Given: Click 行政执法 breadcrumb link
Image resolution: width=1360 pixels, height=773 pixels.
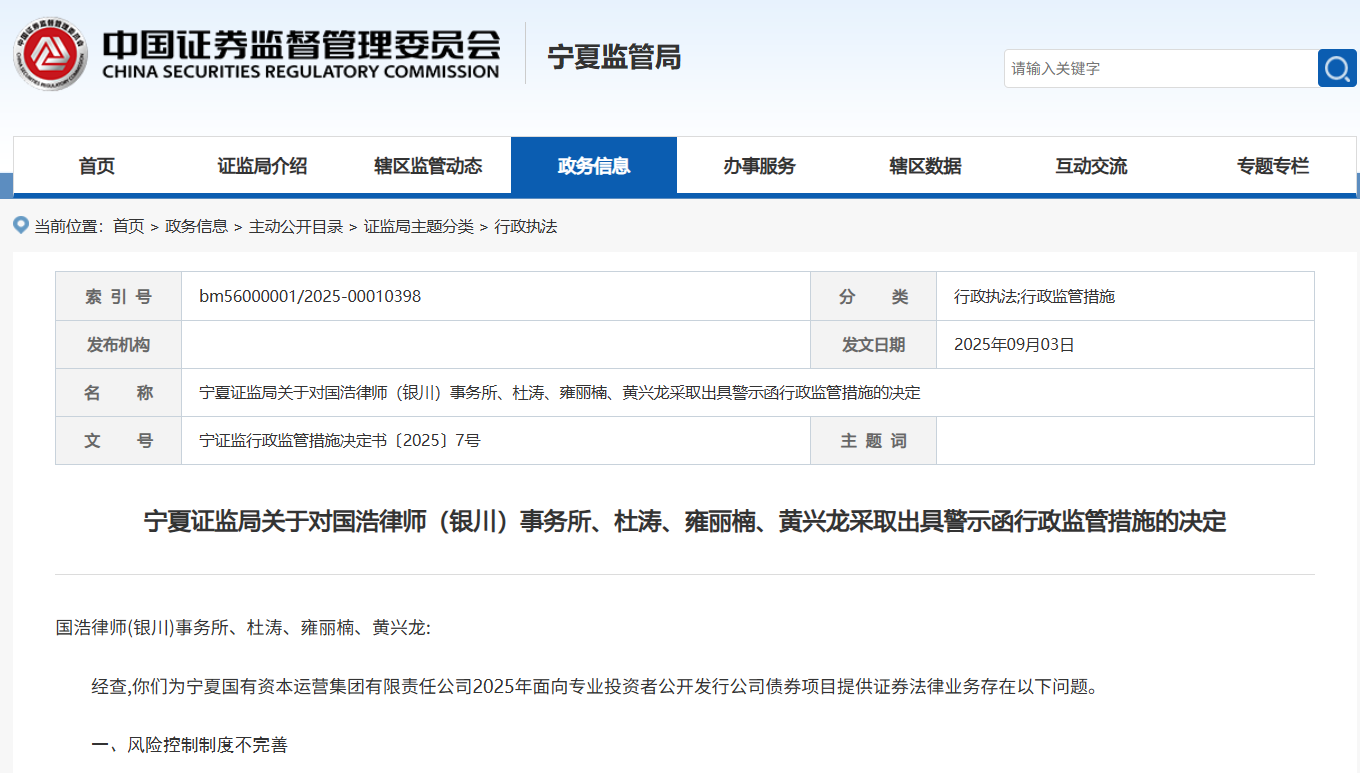Looking at the screenshot, I should click(x=525, y=226).
